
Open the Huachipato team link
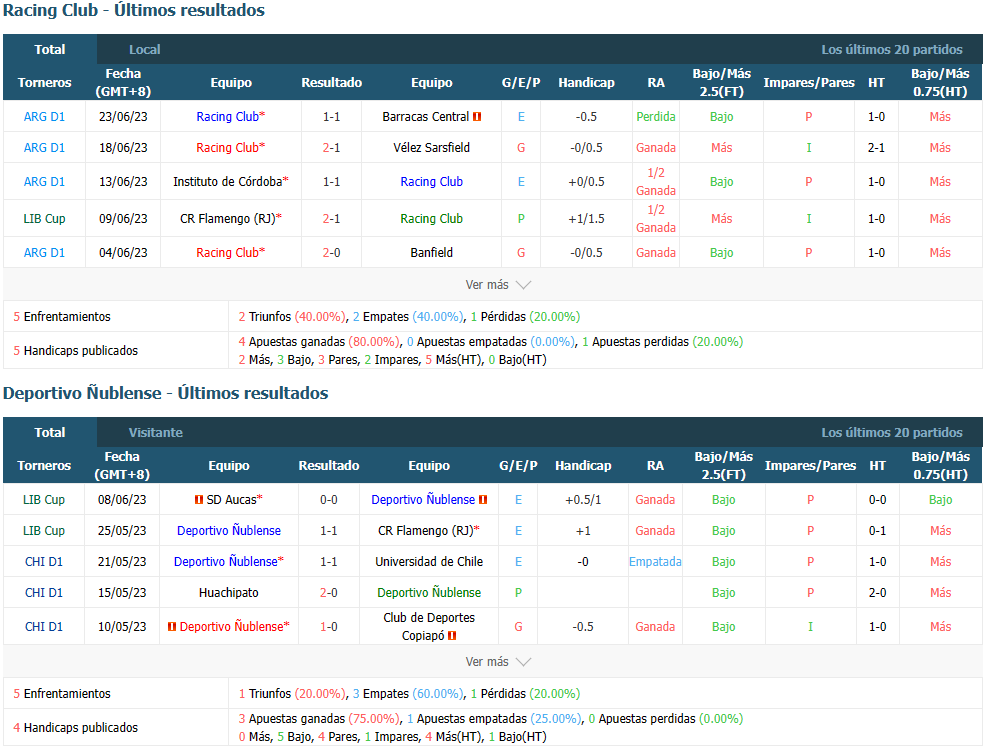[229, 593]
